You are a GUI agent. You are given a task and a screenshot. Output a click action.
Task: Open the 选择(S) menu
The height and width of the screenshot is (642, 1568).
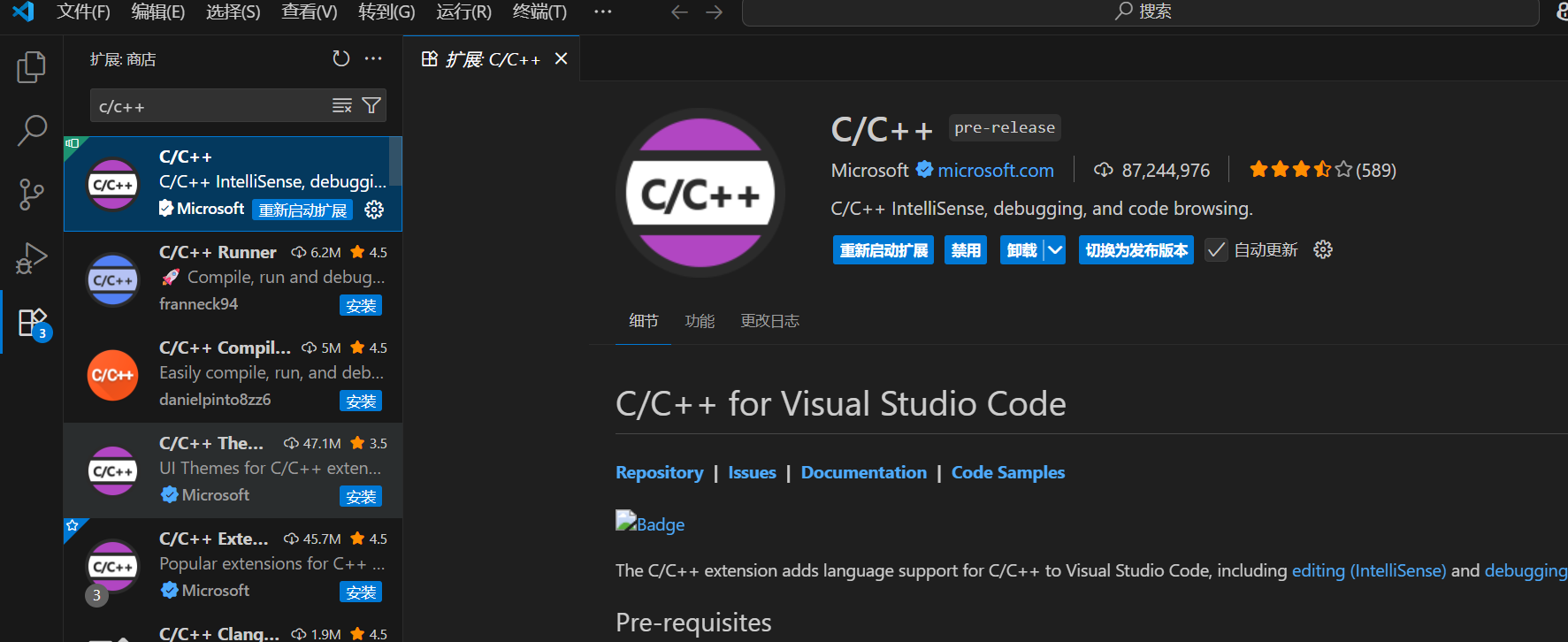pos(233,11)
